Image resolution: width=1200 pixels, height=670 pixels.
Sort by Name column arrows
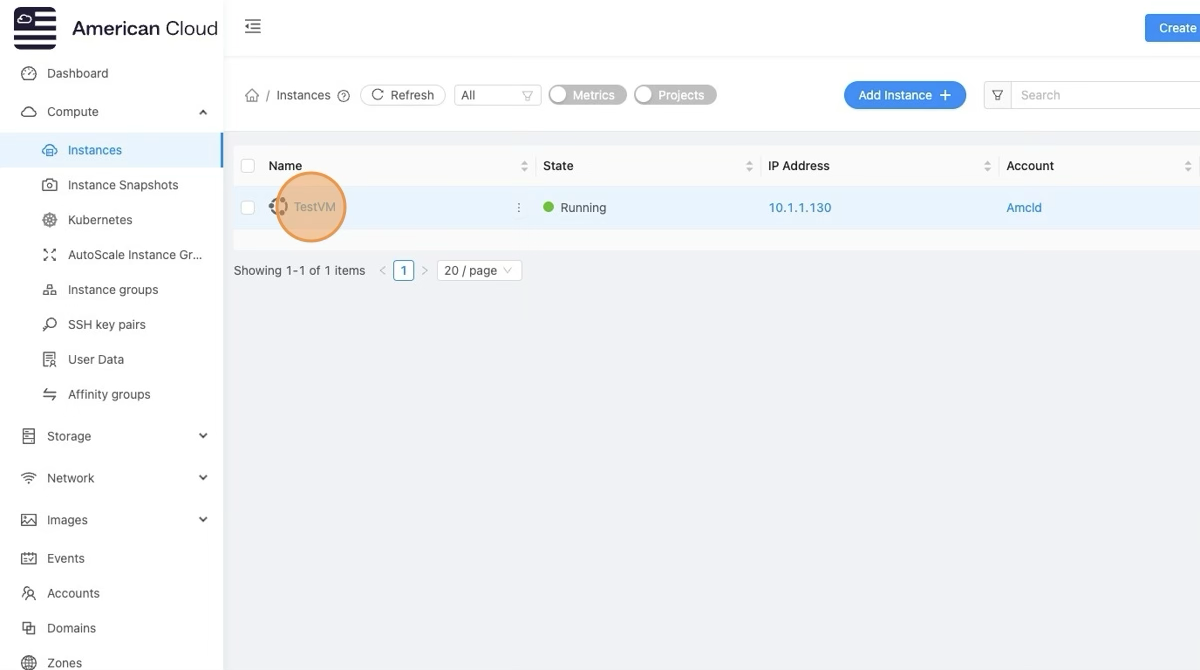tap(524, 166)
